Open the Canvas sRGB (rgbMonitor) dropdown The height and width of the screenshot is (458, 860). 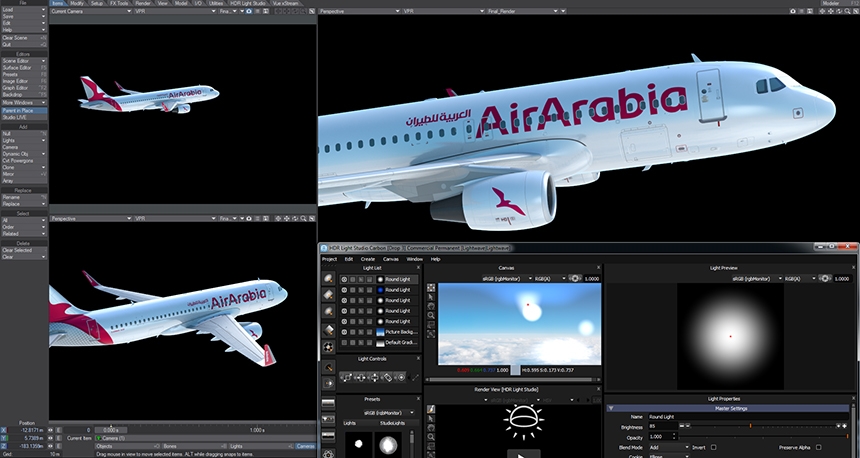507,279
